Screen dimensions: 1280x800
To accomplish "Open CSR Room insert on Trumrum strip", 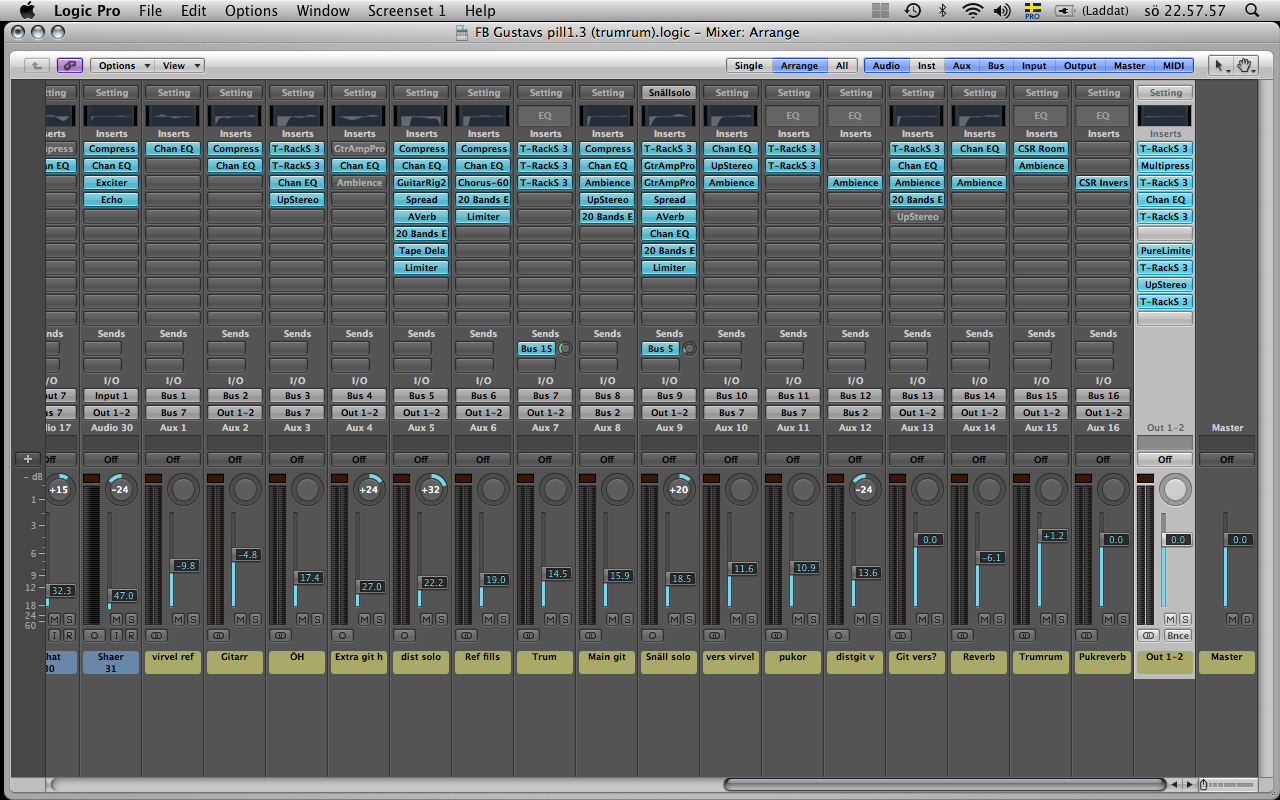I will tap(1041, 148).
